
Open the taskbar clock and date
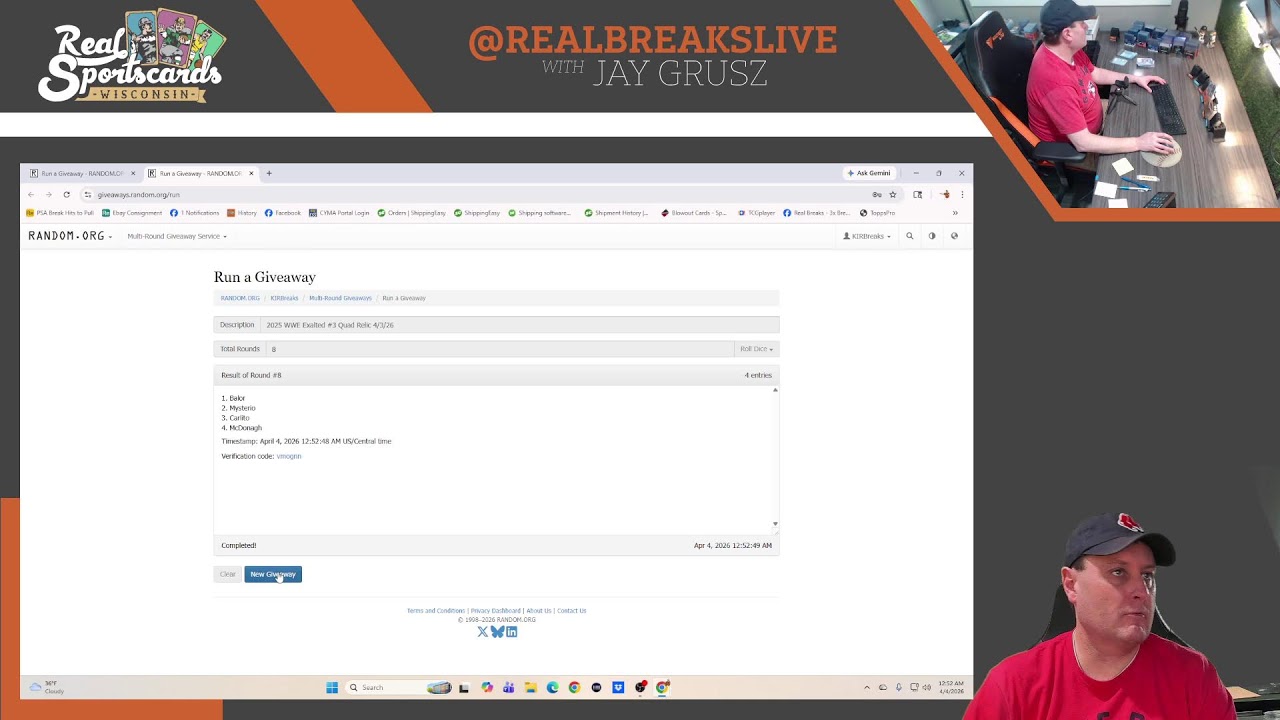(951, 687)
